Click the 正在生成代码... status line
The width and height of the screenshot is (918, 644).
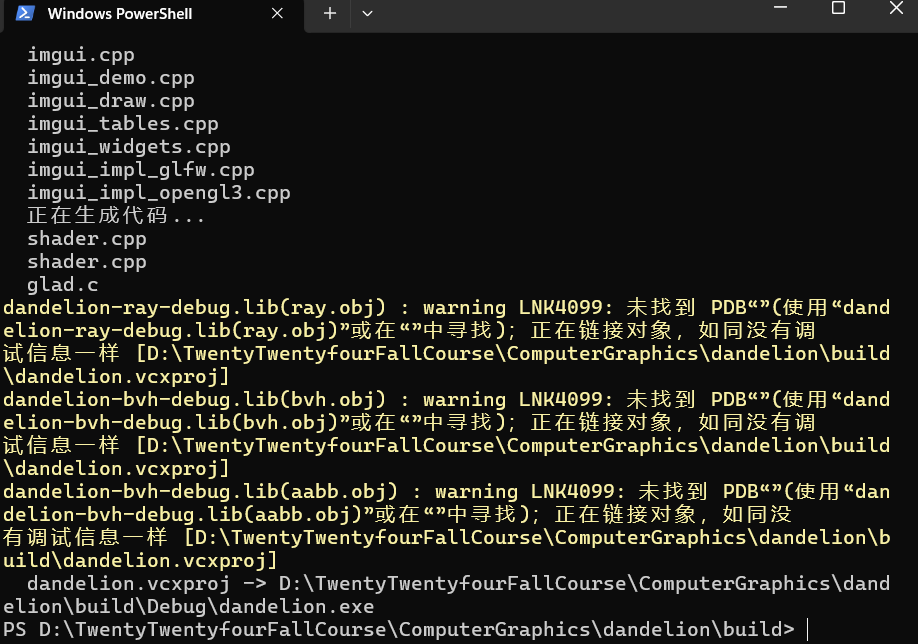tap(115, 215)
